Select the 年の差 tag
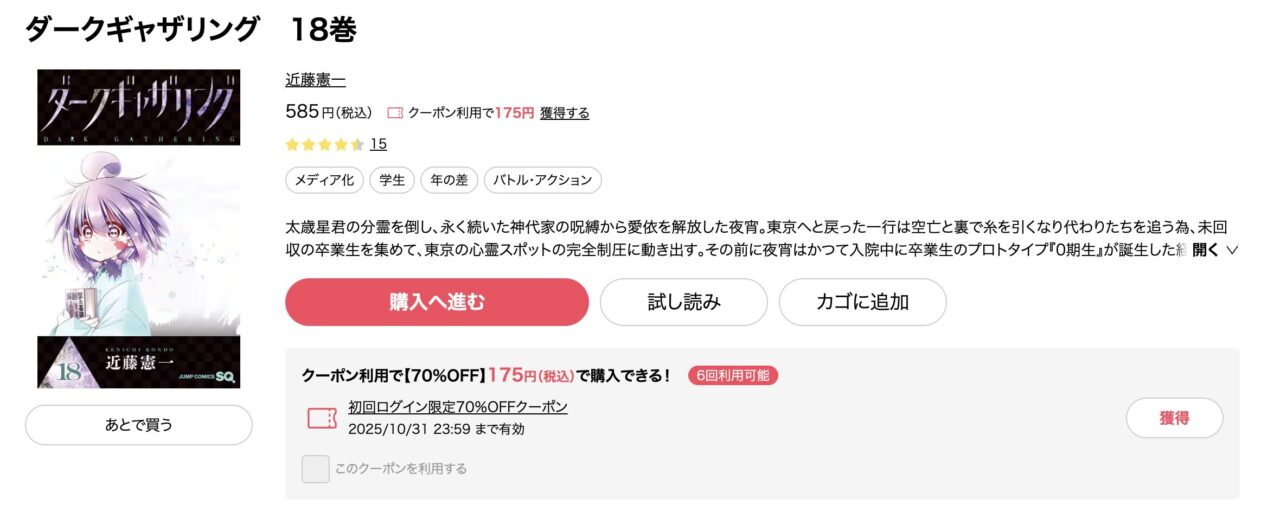 click(x=449, y=180)
